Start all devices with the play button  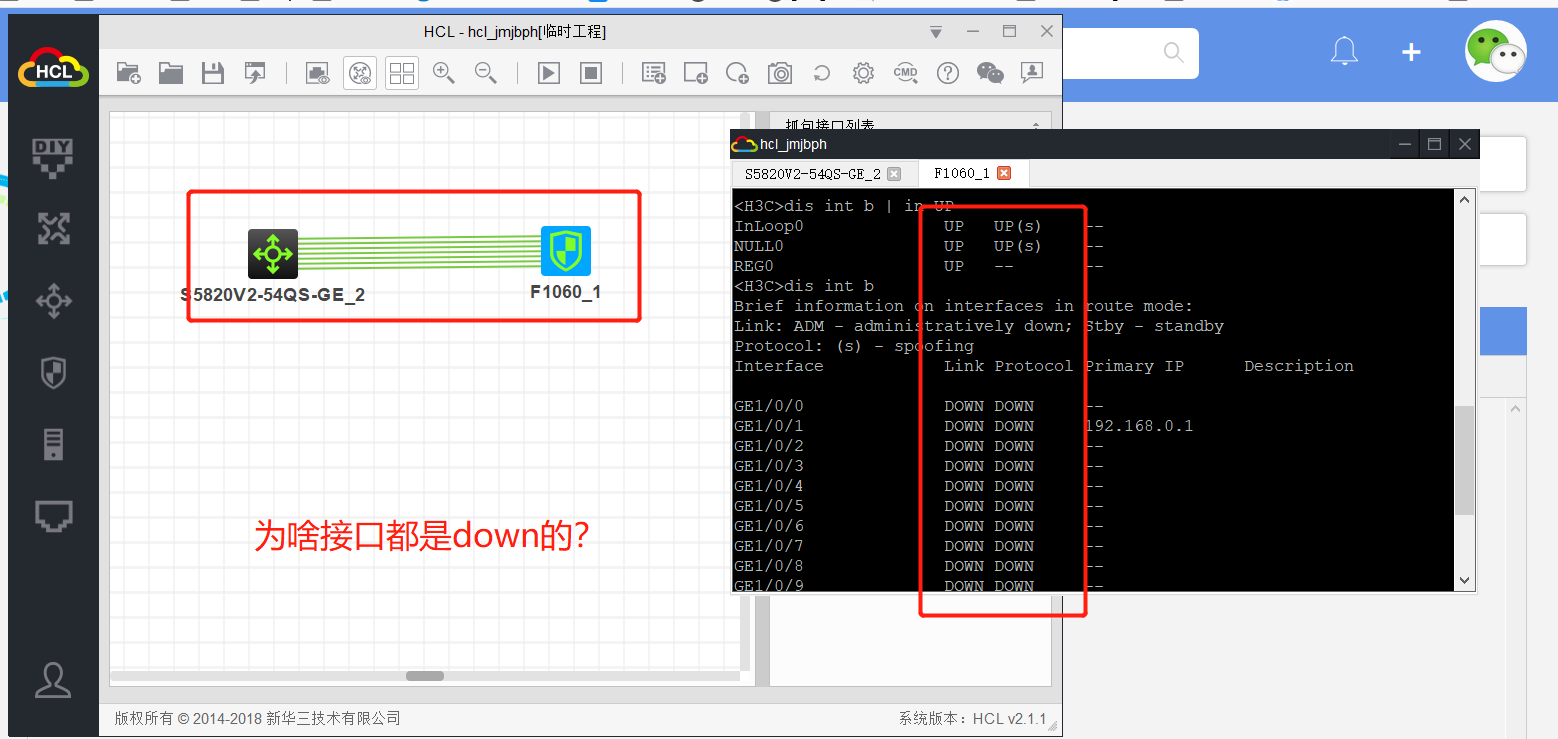[549, 73]
